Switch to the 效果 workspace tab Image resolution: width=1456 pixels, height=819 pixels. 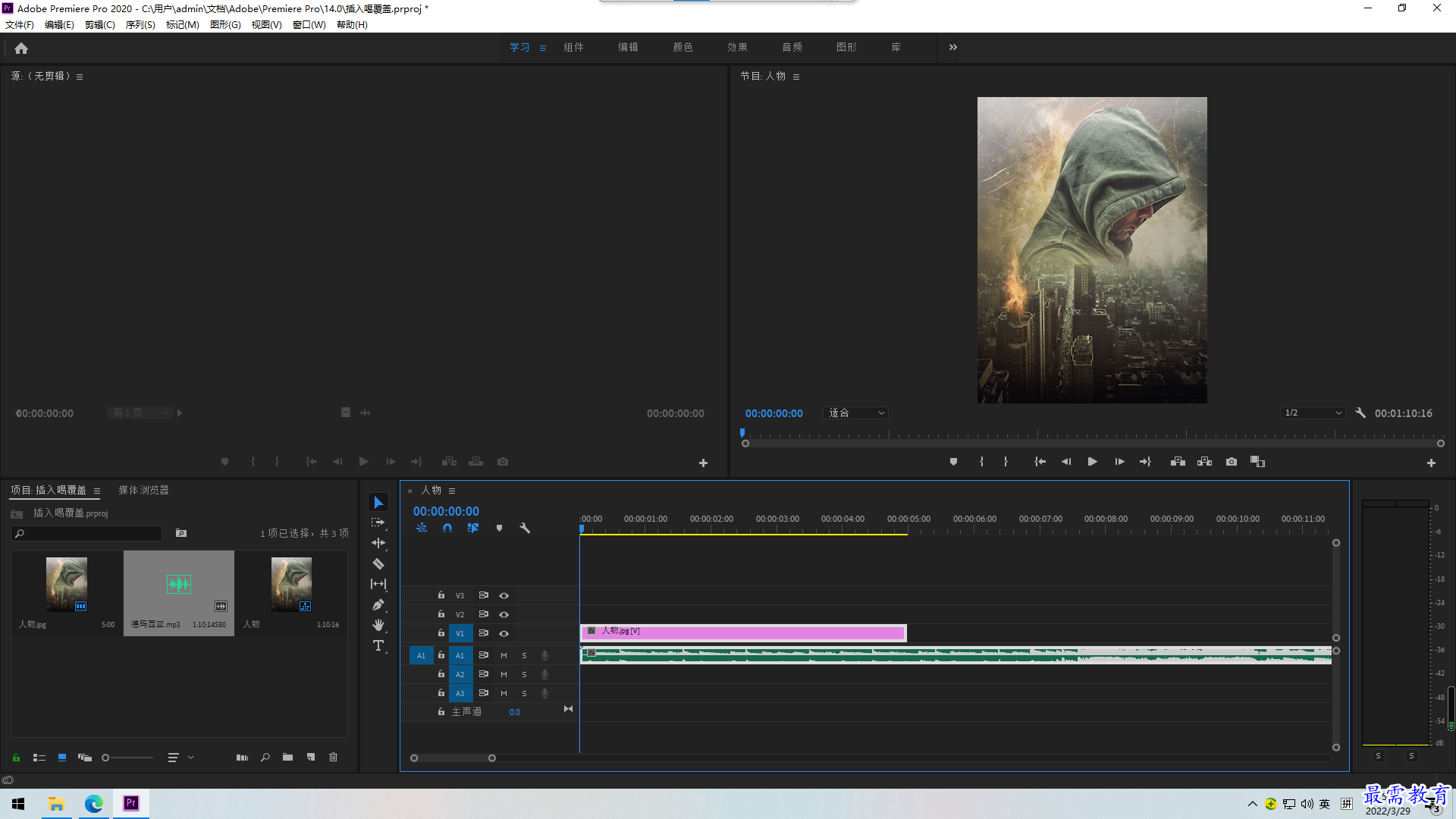[737, 47]
